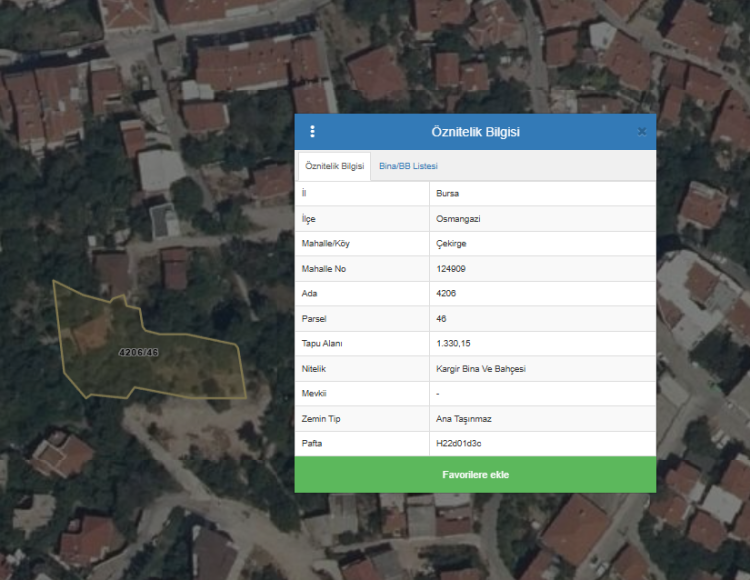Switch to the Bina/BB Listesi tab
The image size is (750, 580).
(x=408, y=166)
